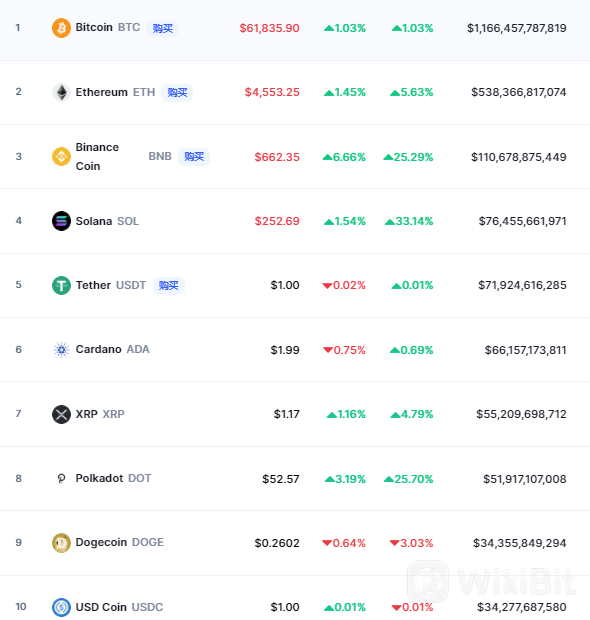Click the 购买 button next to BNB
The height and width of the screenshot is (620, 590).
point(194,157)
